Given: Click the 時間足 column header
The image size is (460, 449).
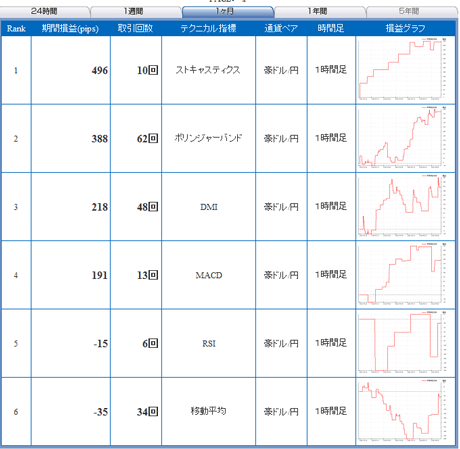Looking at the screenshot, I should coord(331,28).
